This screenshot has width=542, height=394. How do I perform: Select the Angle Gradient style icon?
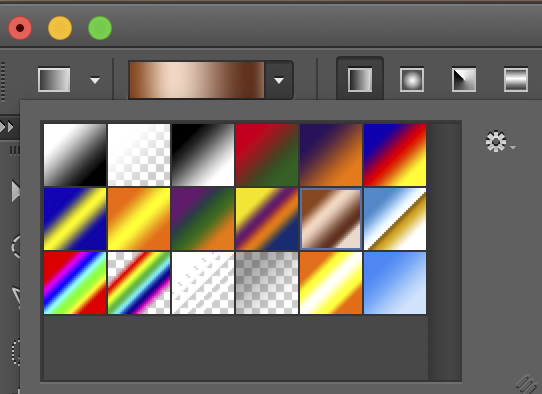pyautogui.click(x=464, y=80)
